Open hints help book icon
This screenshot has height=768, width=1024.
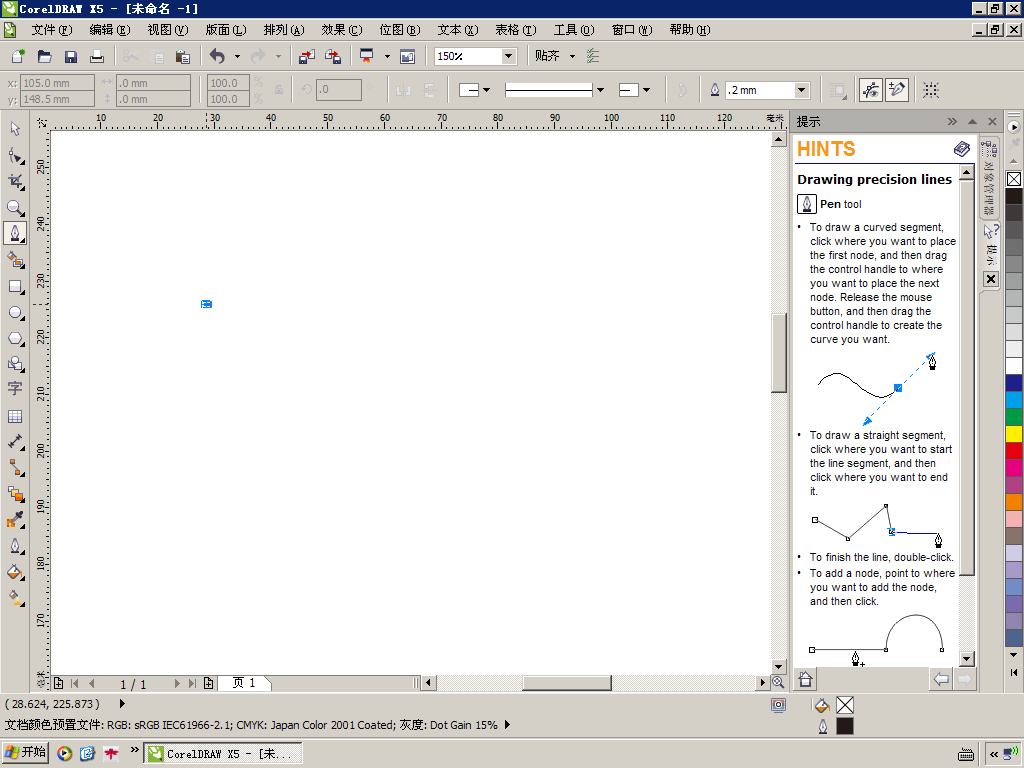coord(961,149)
